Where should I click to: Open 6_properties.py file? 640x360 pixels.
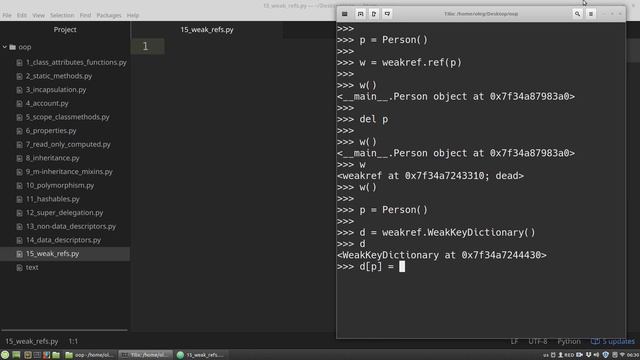[51, 131]
